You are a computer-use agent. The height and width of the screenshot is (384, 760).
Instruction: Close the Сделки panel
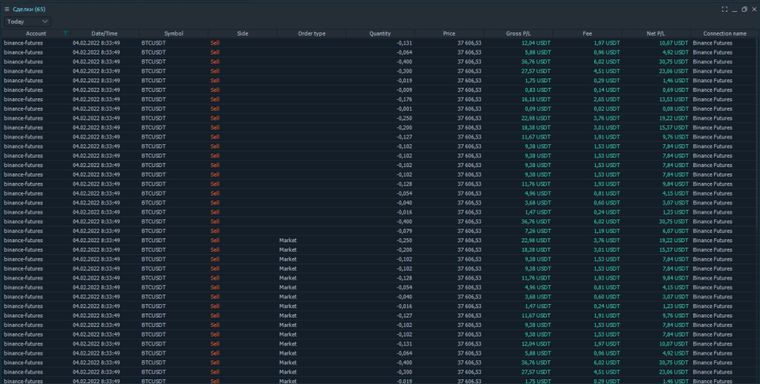coord(754,9)
